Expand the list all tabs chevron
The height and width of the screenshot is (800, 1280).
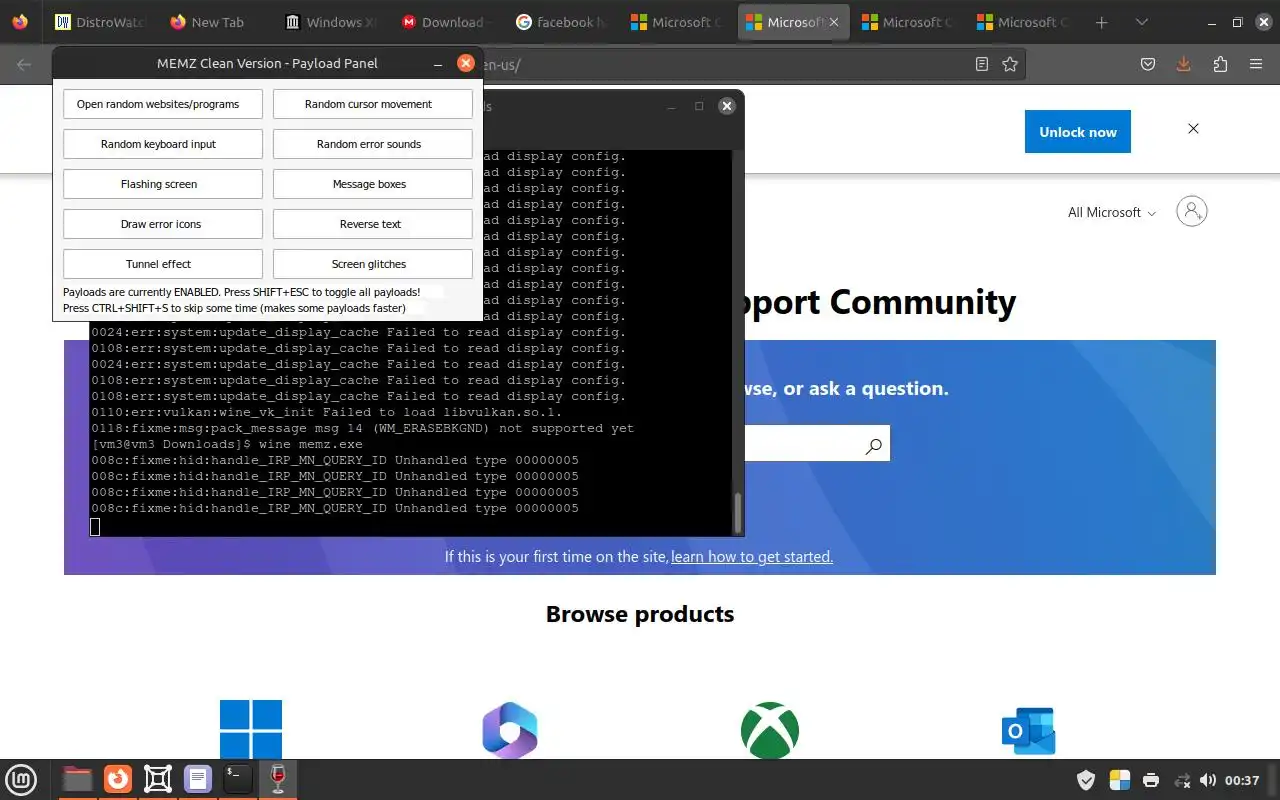(x=1142, y=22)
